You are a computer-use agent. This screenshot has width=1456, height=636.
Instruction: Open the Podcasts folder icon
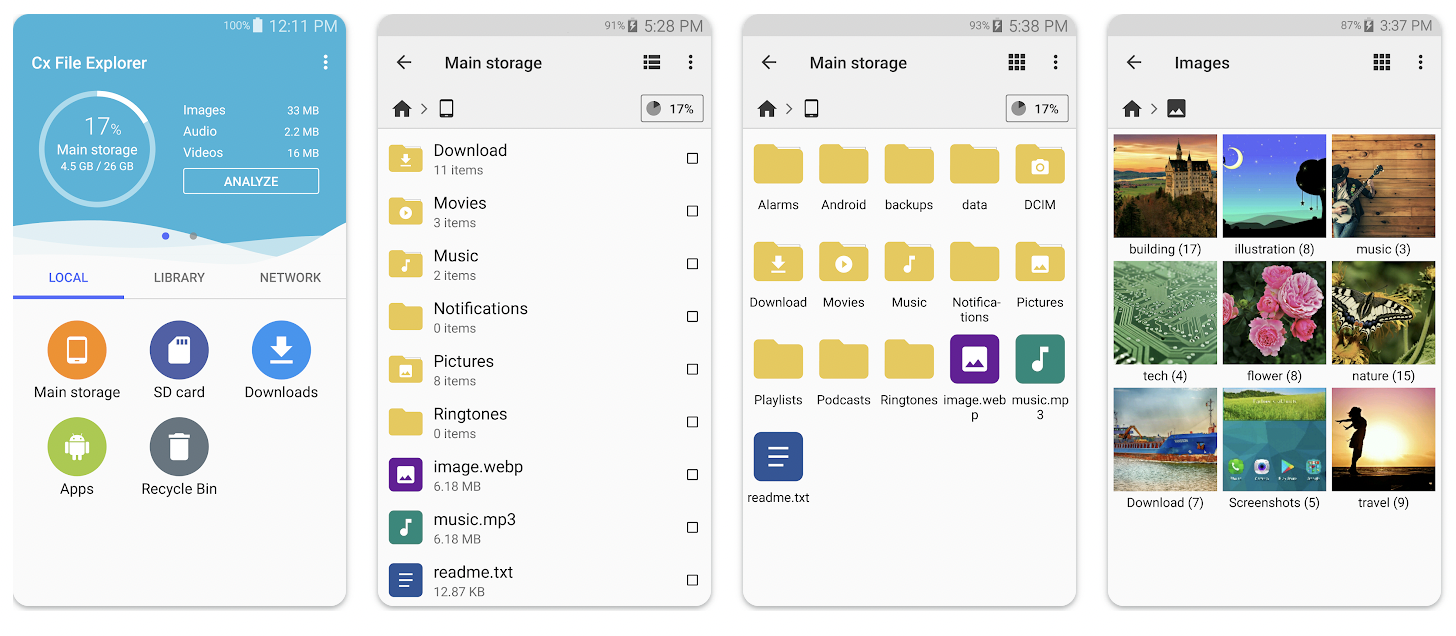tap(843, 361)
